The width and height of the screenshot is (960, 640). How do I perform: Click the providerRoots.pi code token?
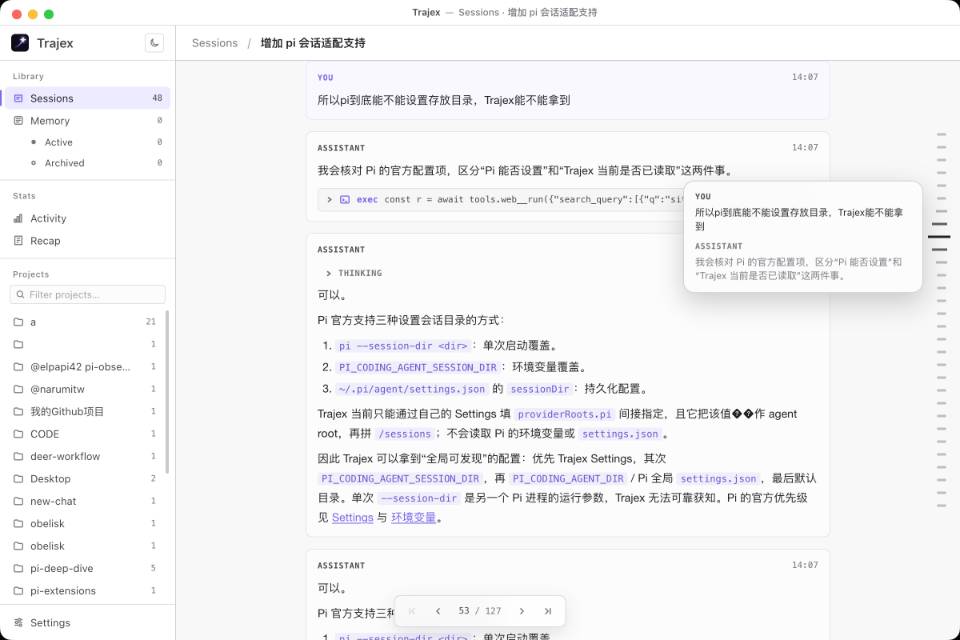pos(564,414)
